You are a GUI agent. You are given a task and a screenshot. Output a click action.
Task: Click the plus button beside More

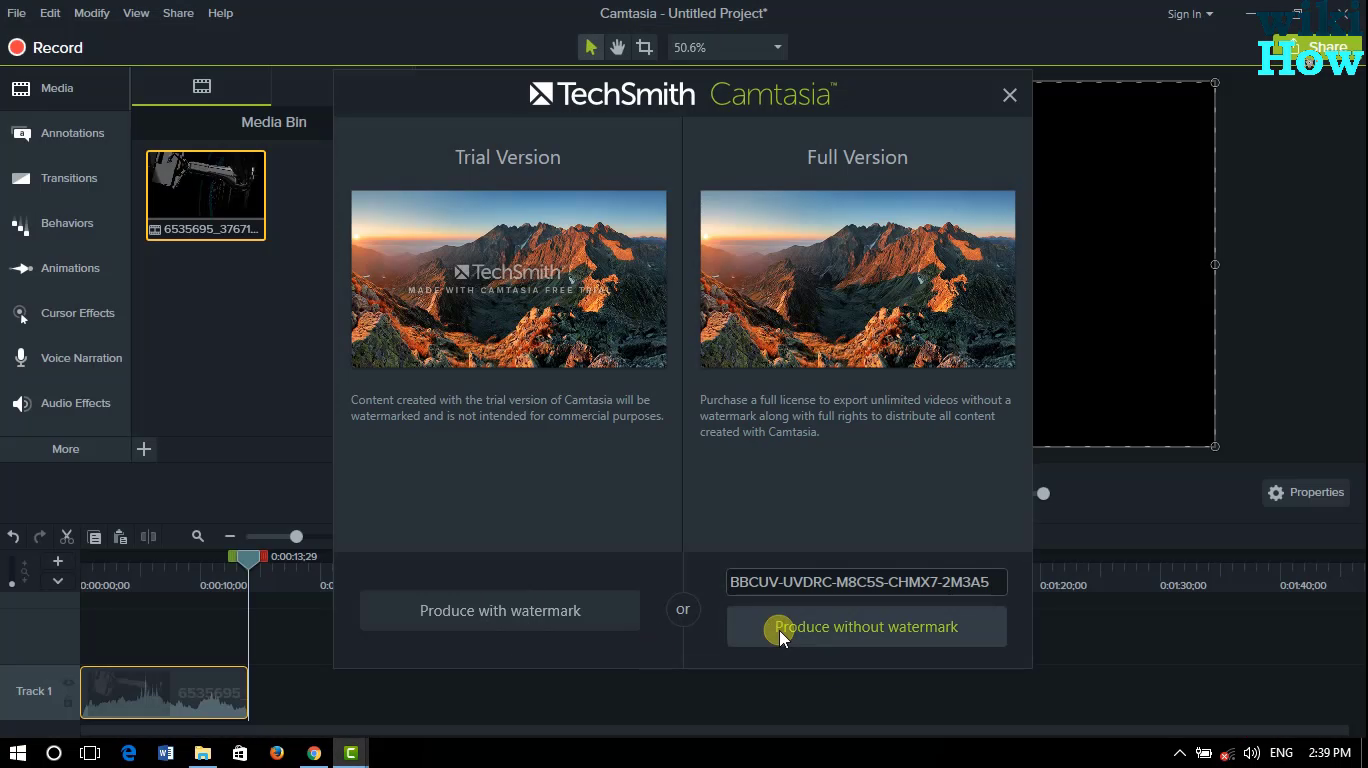[144, 449]
